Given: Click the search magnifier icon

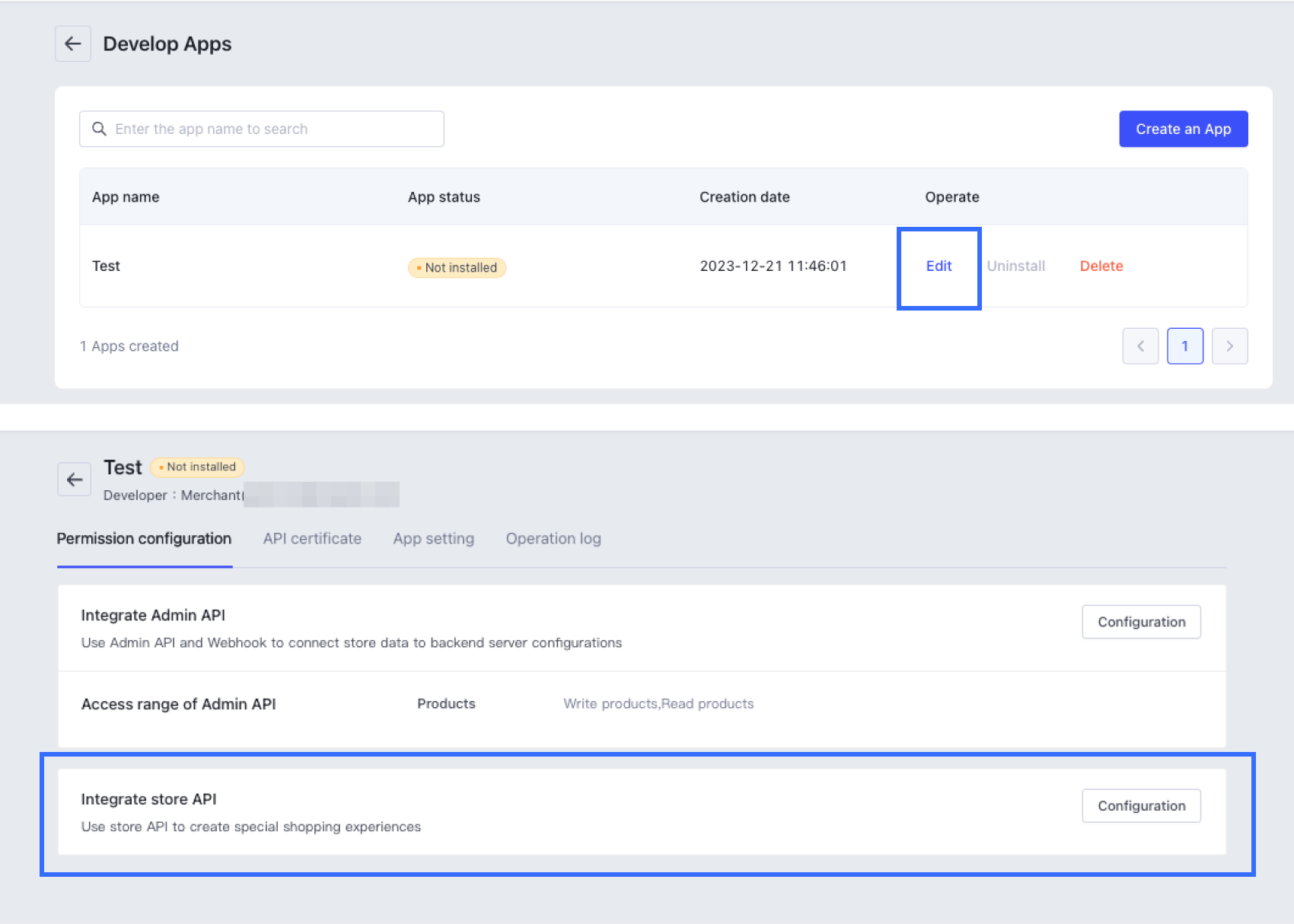Looking at the screenshot, I should (99, 129).
